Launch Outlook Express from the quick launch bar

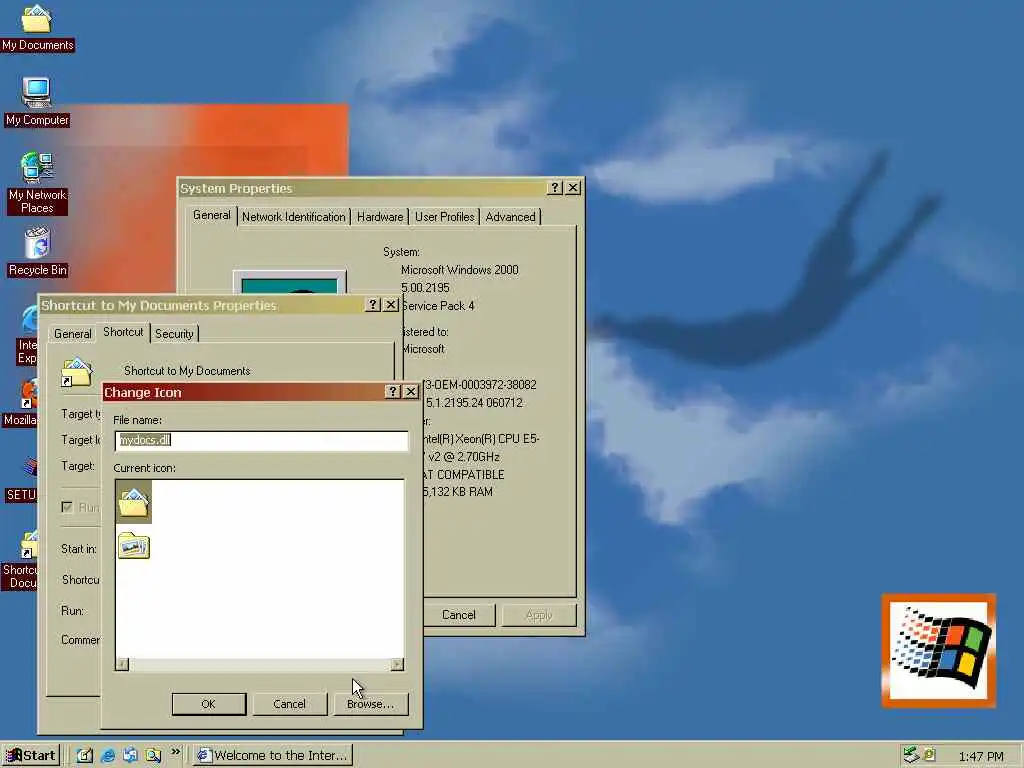coord(130,755)
